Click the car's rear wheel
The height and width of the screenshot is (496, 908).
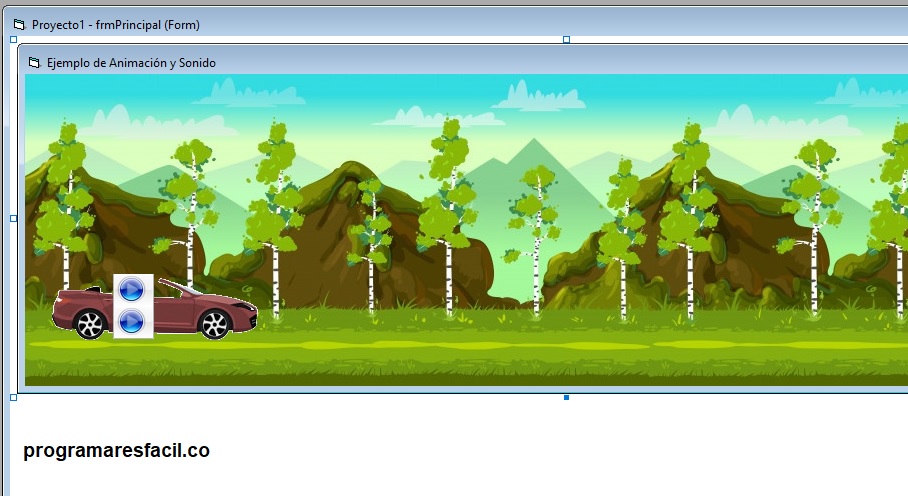(x=90, y=324)
